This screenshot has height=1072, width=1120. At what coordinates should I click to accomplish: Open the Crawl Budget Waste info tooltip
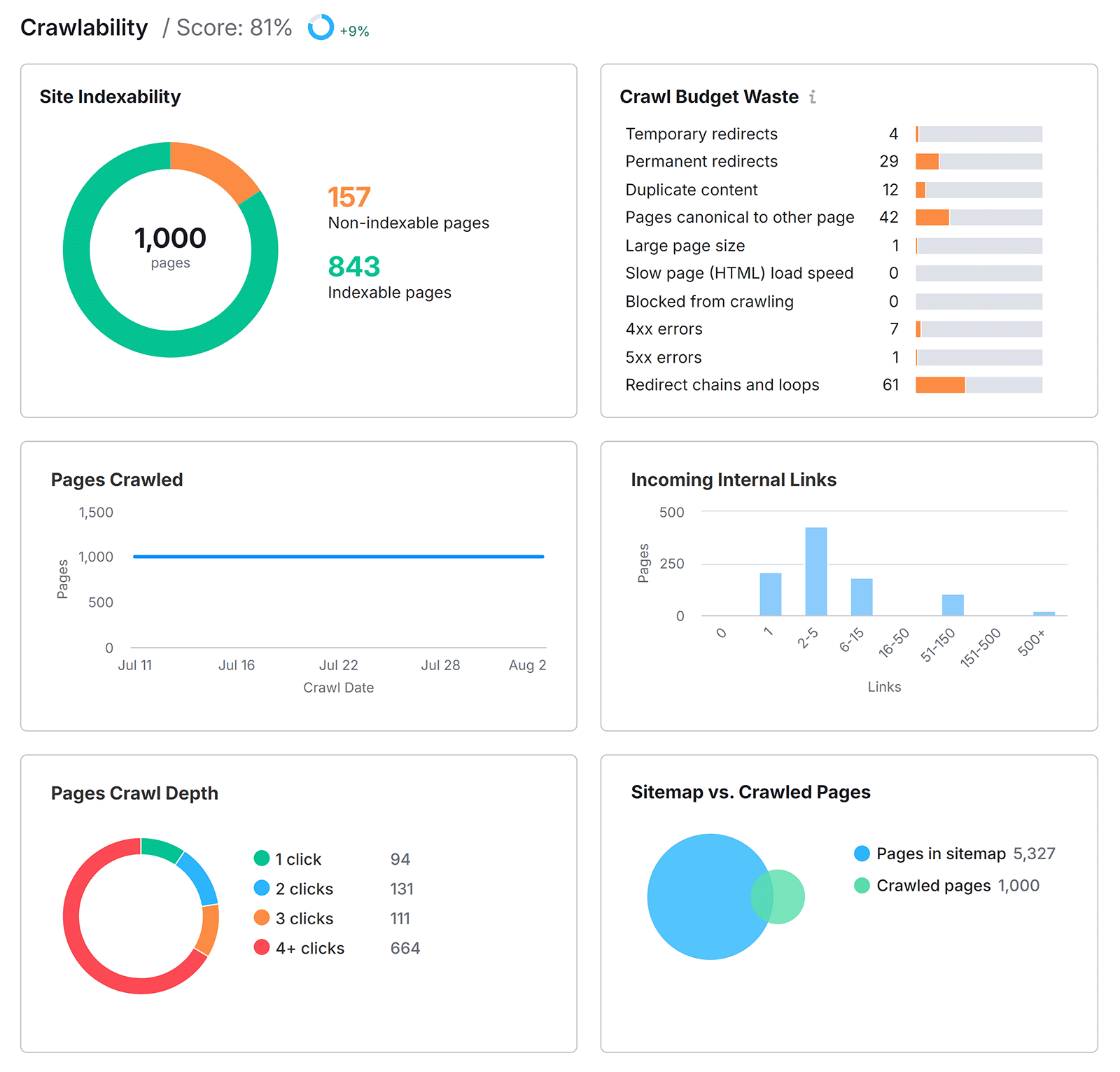pyautogui.click(x=813, y=97)
